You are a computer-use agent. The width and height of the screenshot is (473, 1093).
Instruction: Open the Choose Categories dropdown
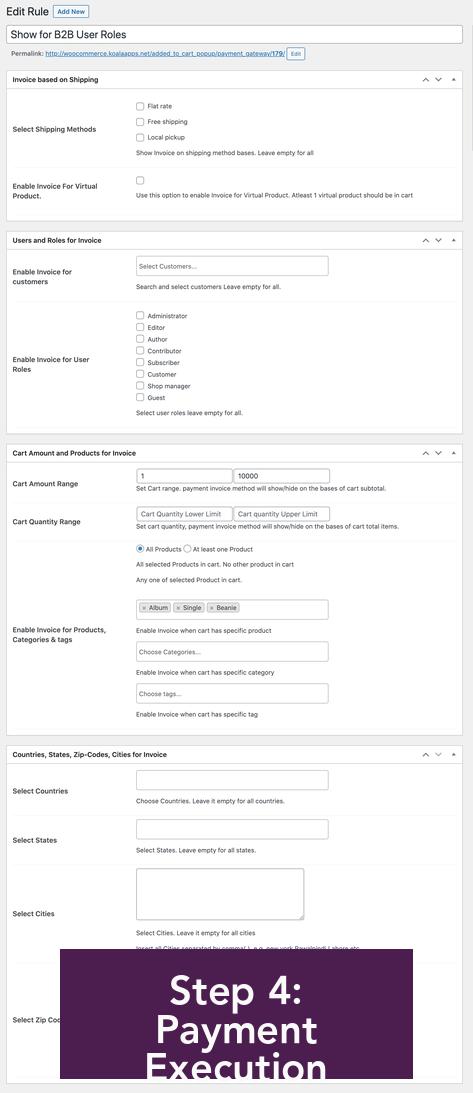232,652
